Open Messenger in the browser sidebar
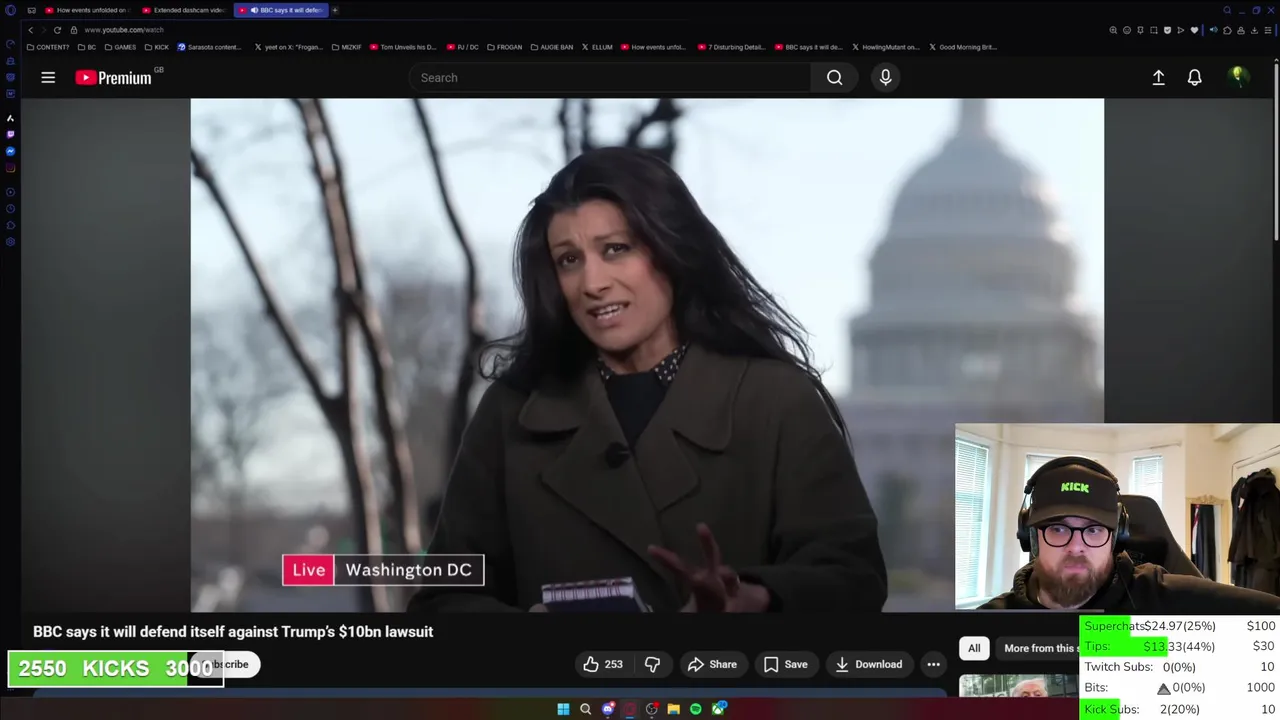 coord(10,151)
